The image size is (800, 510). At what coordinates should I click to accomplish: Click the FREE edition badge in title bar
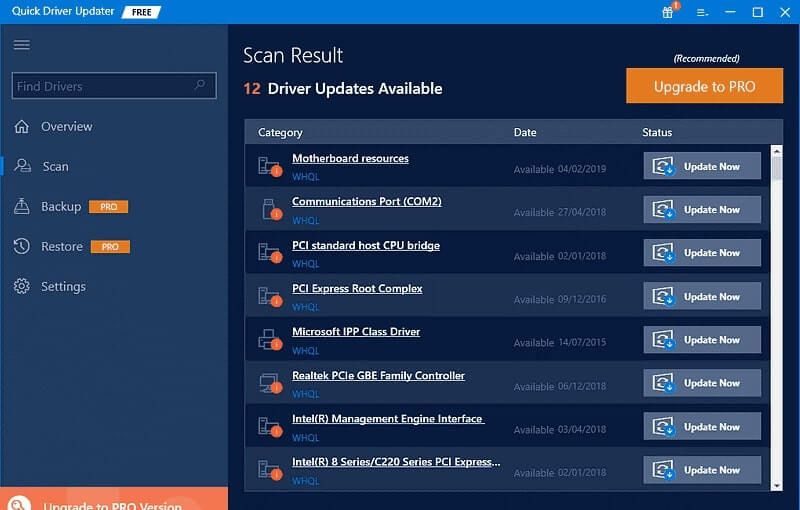pyautogui.click(x=141, y=12)
